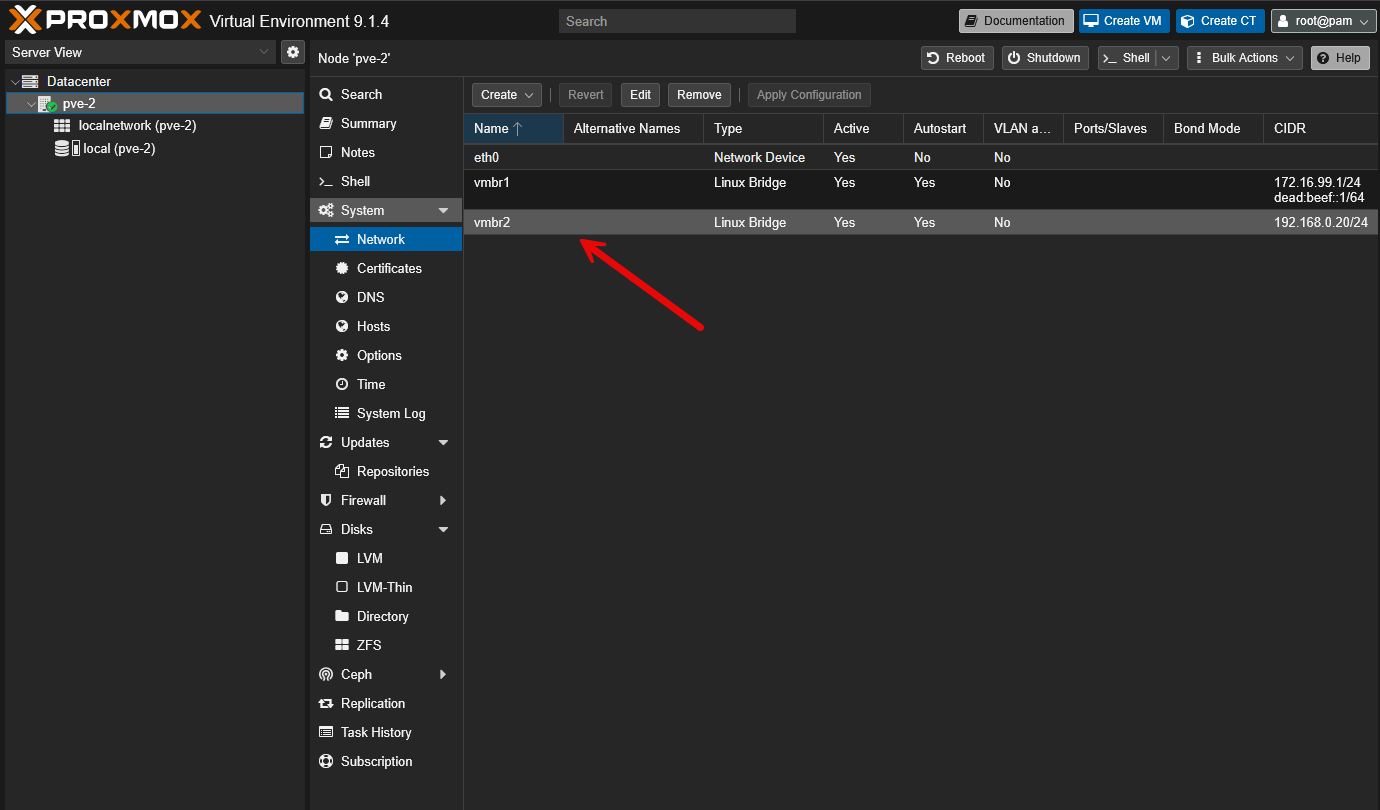Open the Create network dropdown

click(x=506, y=95)
